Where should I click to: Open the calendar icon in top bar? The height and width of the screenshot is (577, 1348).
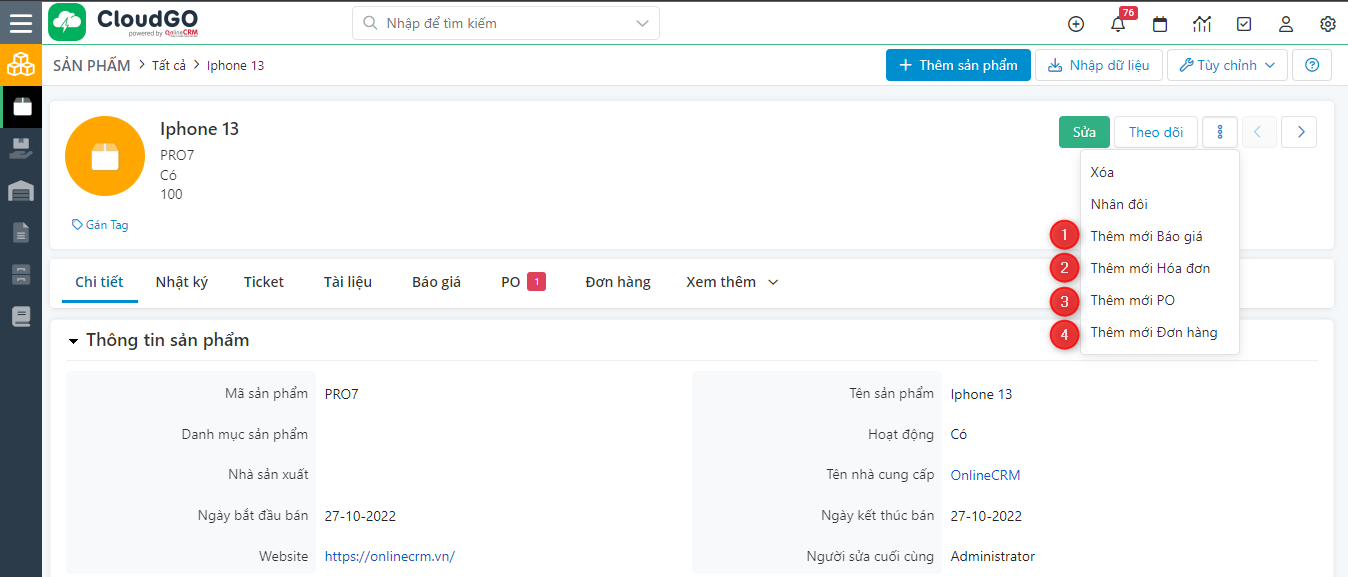(1160, 23)
